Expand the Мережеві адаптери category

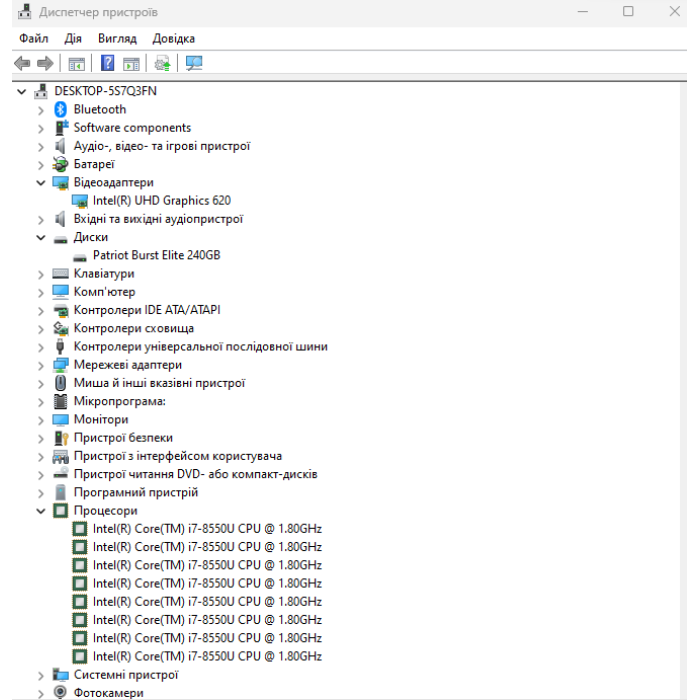[x=41, y=365]
